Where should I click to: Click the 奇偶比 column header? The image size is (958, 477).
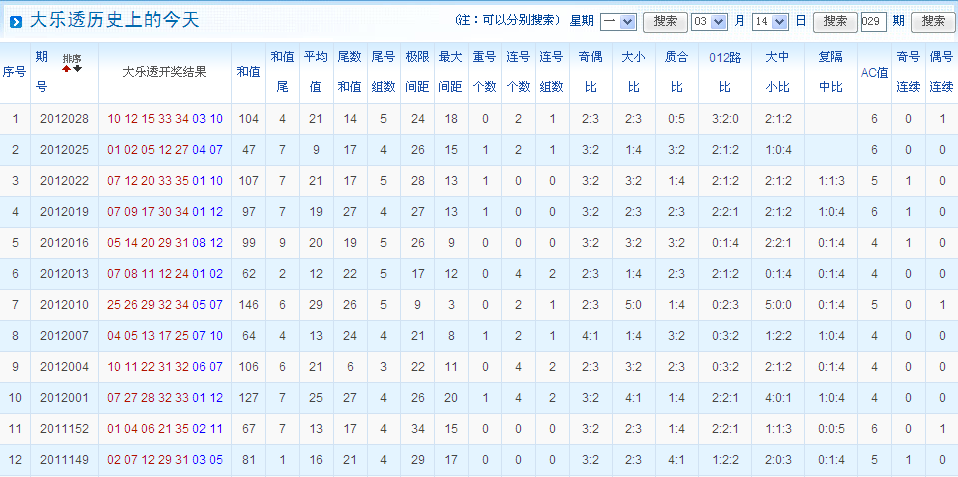coord(591,72)
